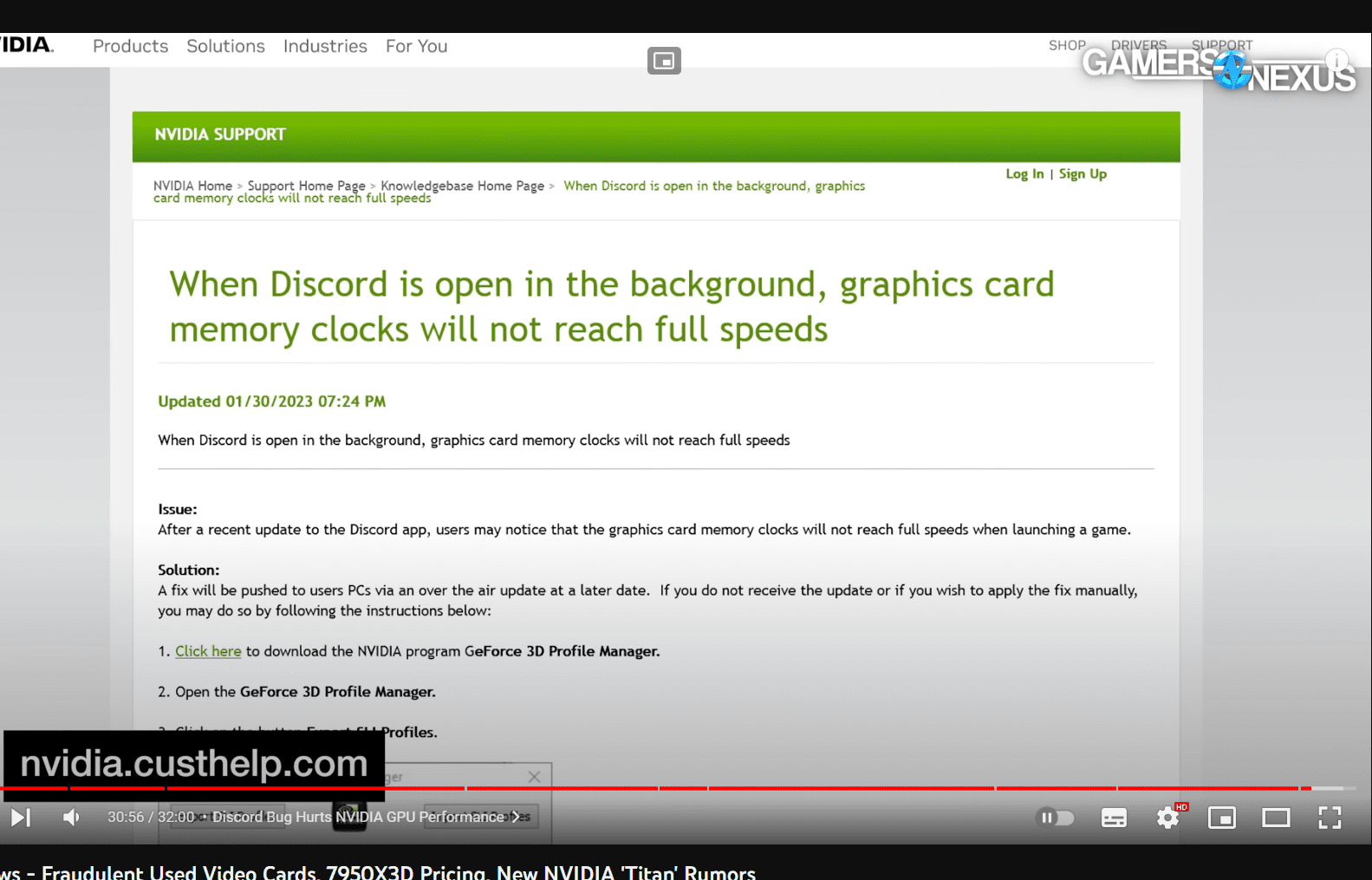Click the SHOP link
The height and width of the screenshot is (880, 1372).
(1067, 45)
